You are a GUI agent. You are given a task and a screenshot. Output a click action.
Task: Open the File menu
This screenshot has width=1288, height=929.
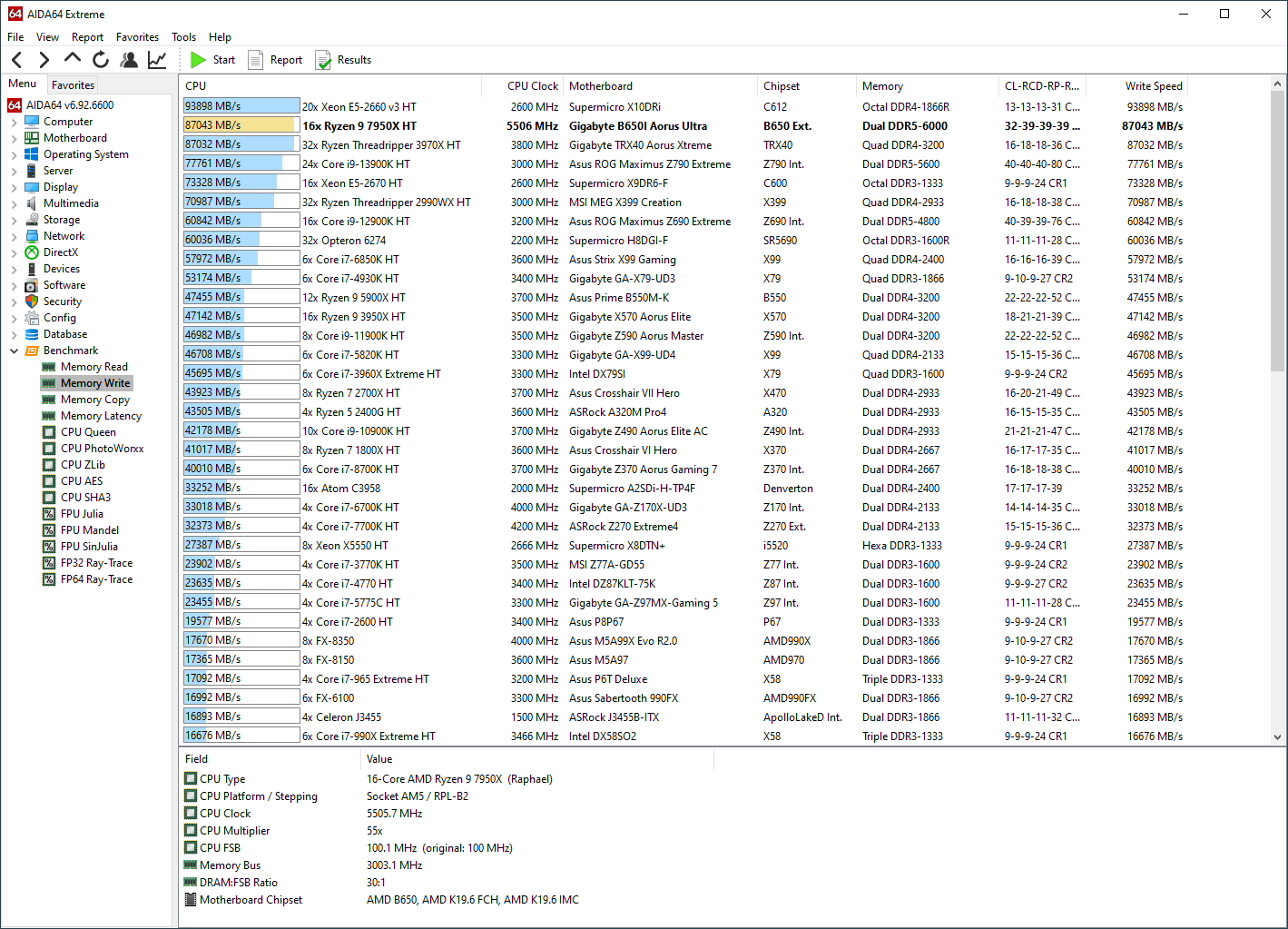click(x=15, y=37)
